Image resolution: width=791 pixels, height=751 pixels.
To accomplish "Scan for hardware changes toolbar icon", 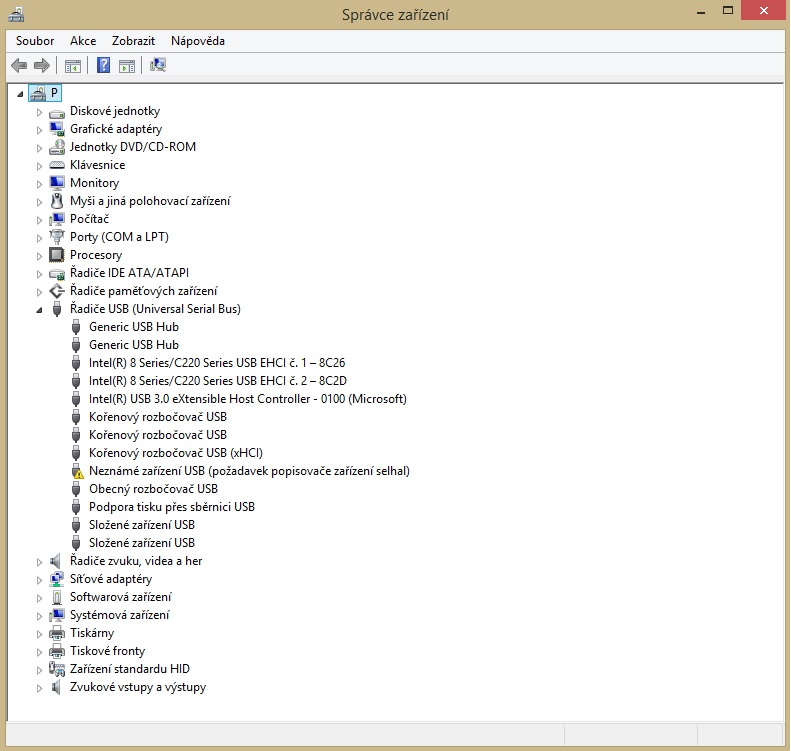I will pyautogui.click(x=158, y=66).
